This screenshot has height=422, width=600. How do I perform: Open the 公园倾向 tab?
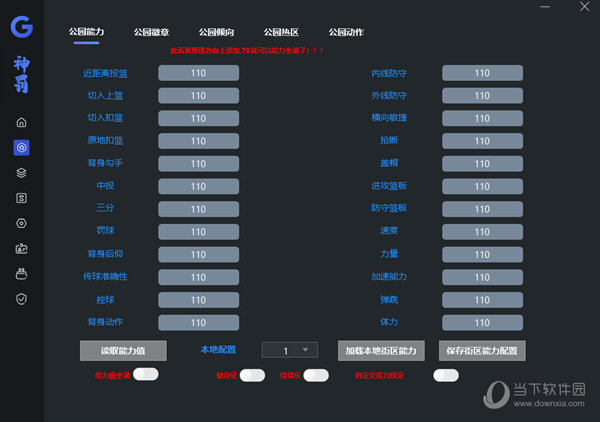point(216,32)
